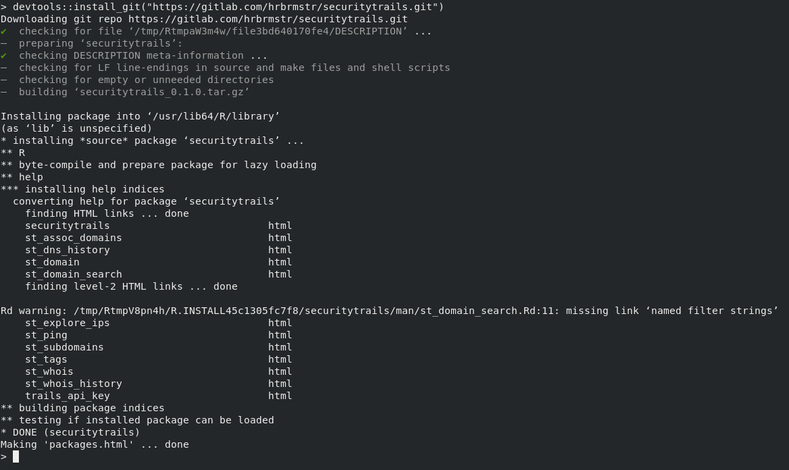This screenshot has width=789, height=470.
Task: Click the st_whois_history help entry
Action: tap(73, 383)
